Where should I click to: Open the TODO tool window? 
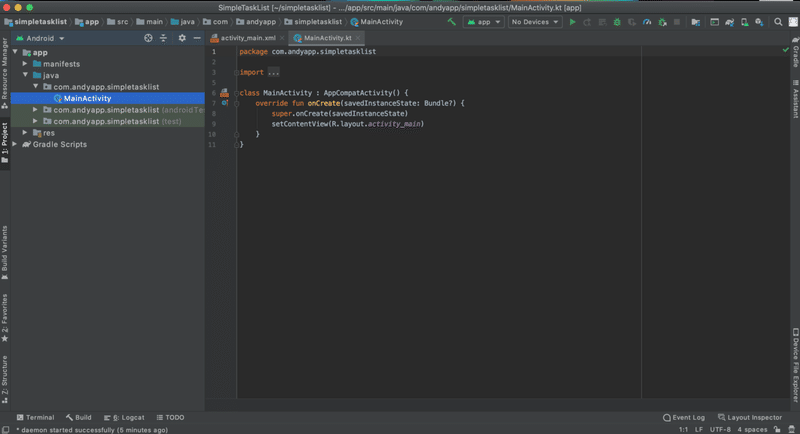[x=170, y=417]
